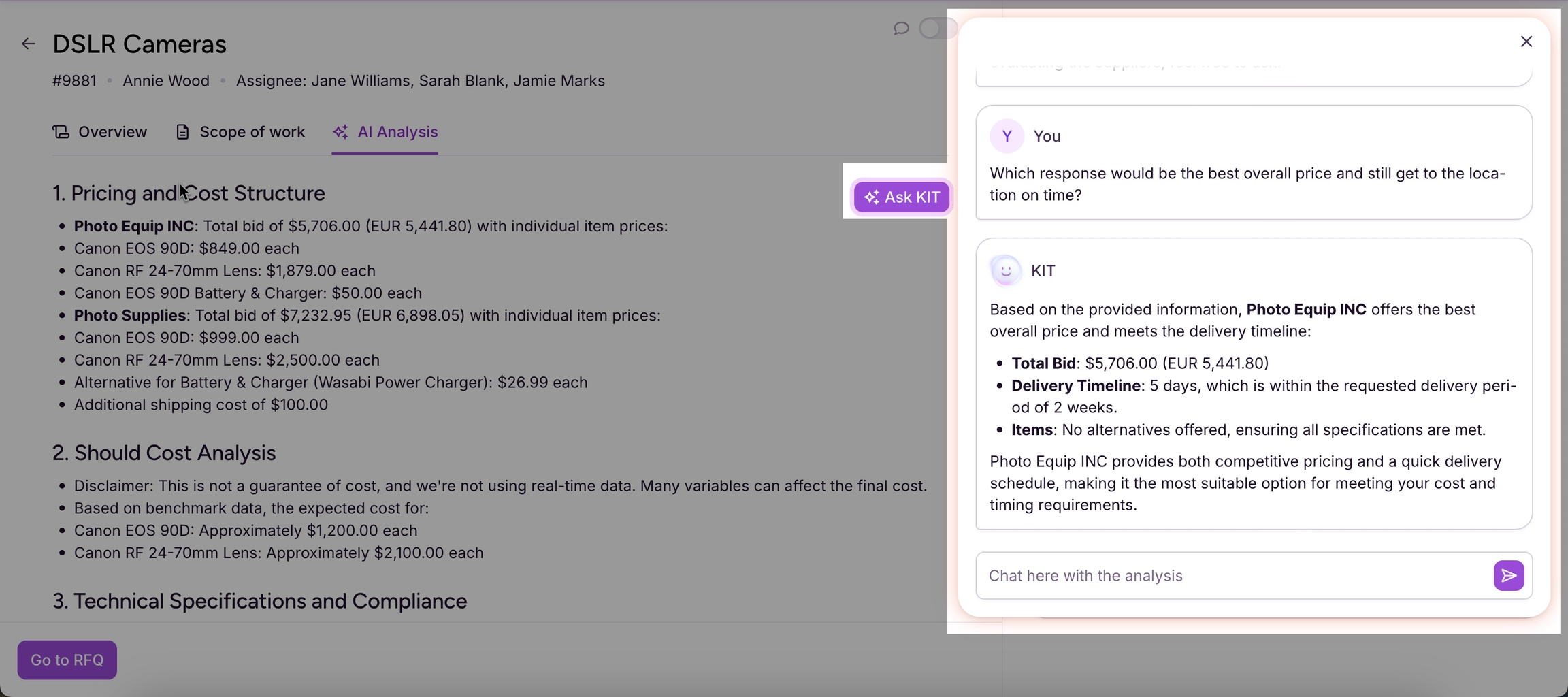Click the KIT smiley avatar icon
Viewport: 1568px width, 697px height.
tap(1005, 271)
